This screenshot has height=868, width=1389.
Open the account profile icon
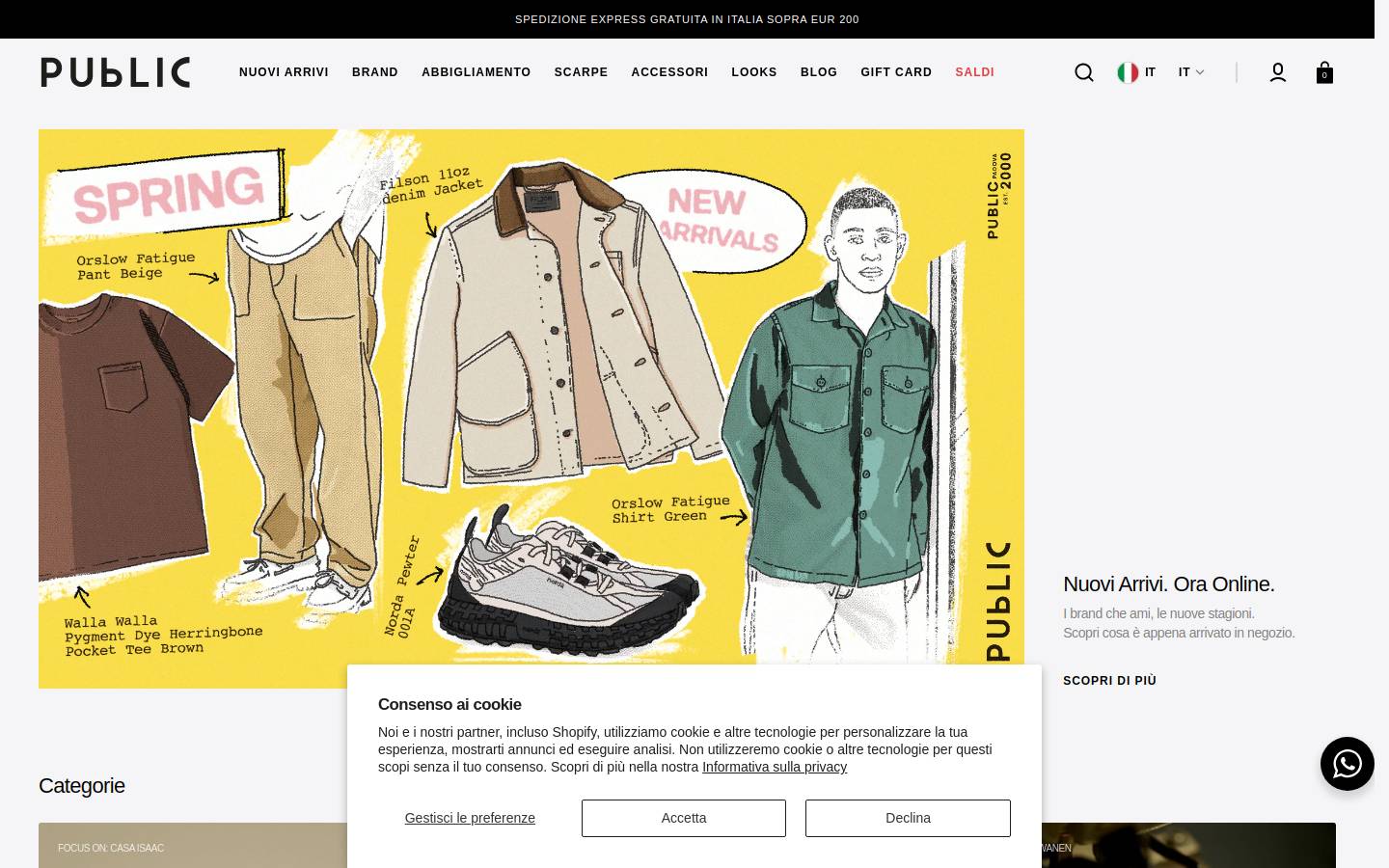tap(1278, 72)
